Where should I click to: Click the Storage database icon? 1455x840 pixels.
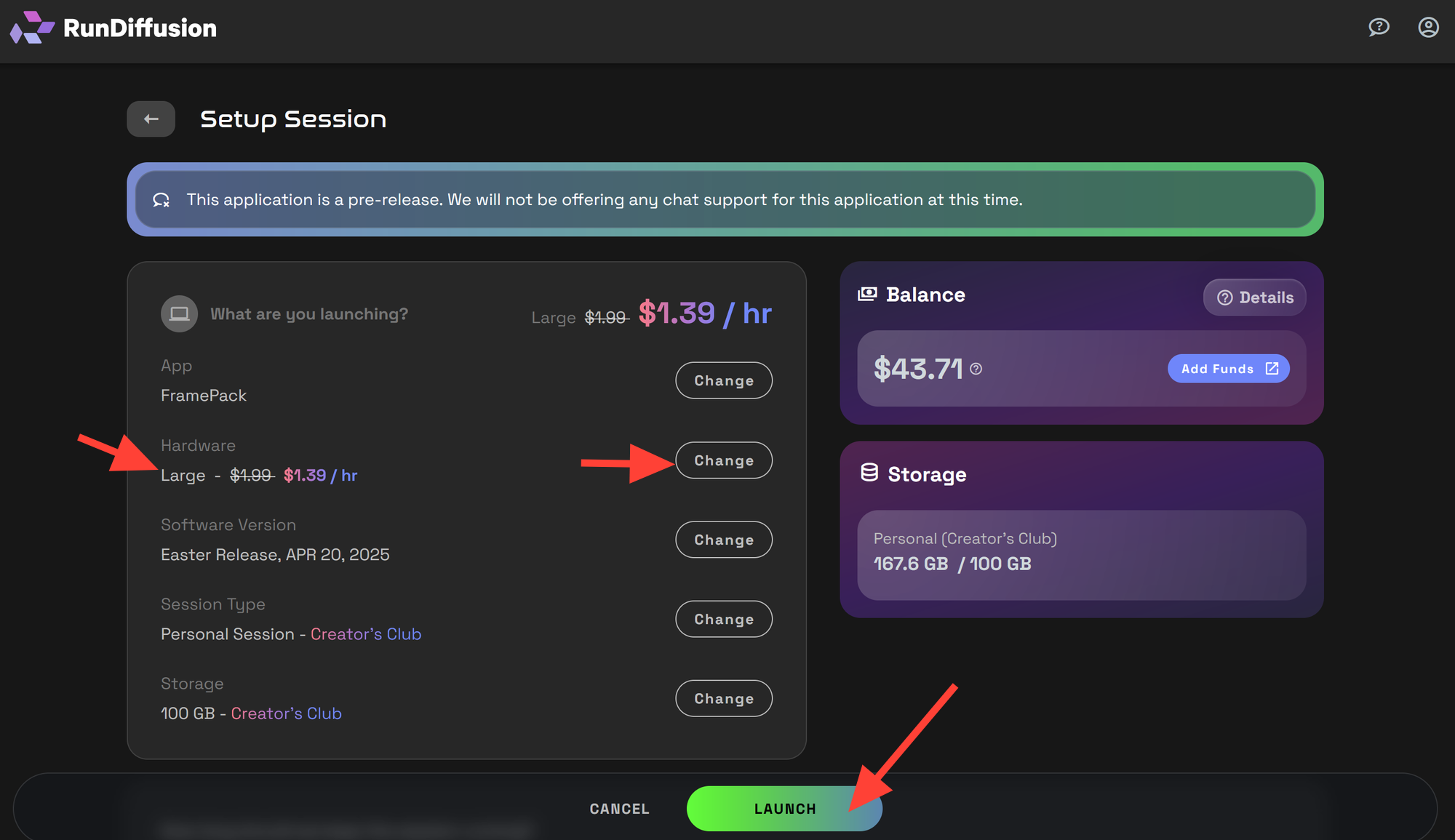(869, 473)
